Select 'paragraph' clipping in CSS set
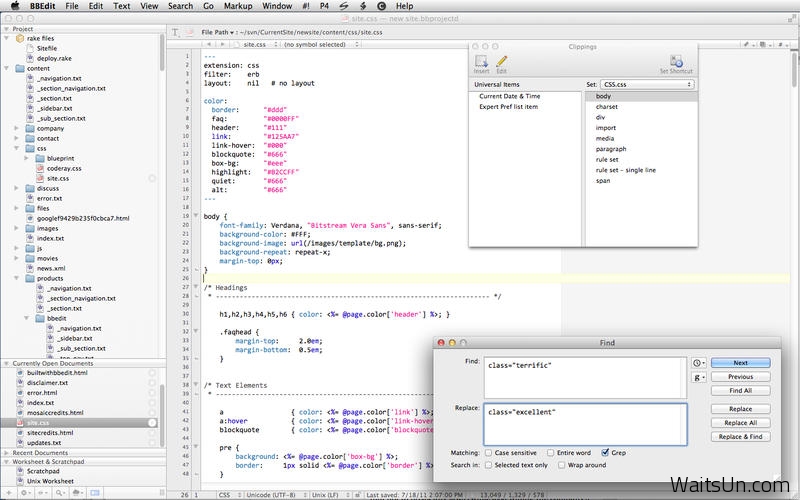This screenshot has width=800, height=500. [611, 149]
